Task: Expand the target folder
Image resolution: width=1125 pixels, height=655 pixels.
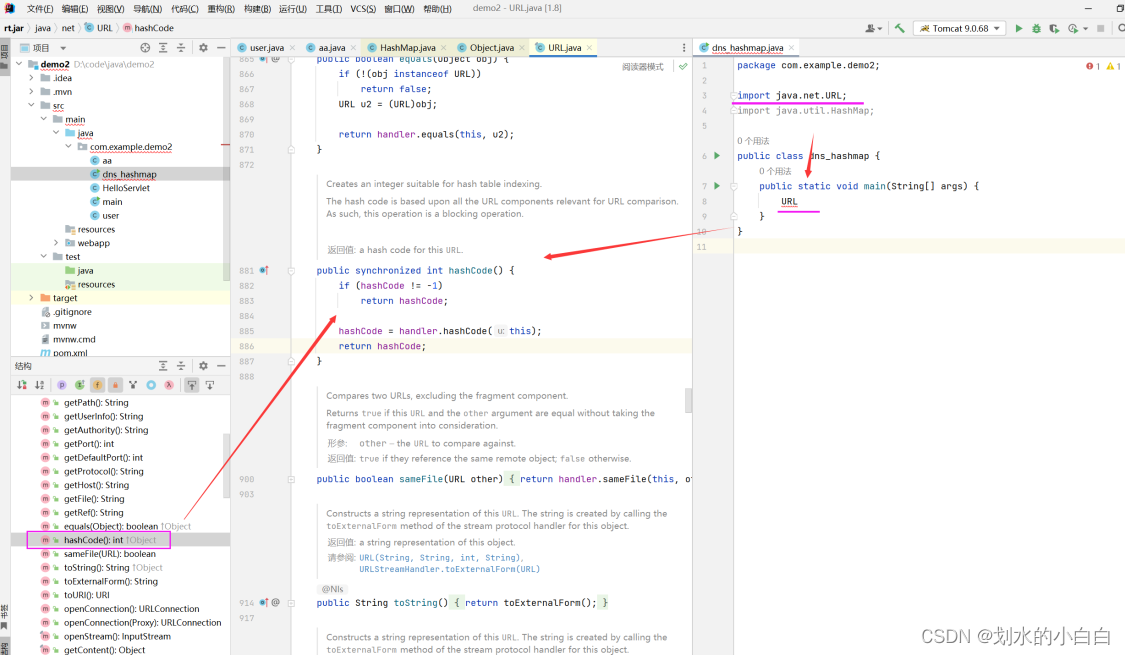Action: pyautogui.click(x=32, y=298)
